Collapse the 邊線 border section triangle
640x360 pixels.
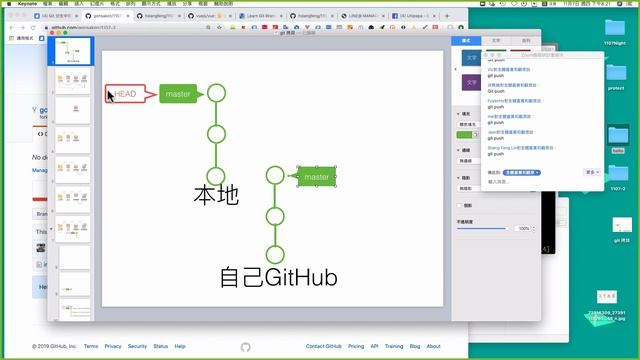458,150
